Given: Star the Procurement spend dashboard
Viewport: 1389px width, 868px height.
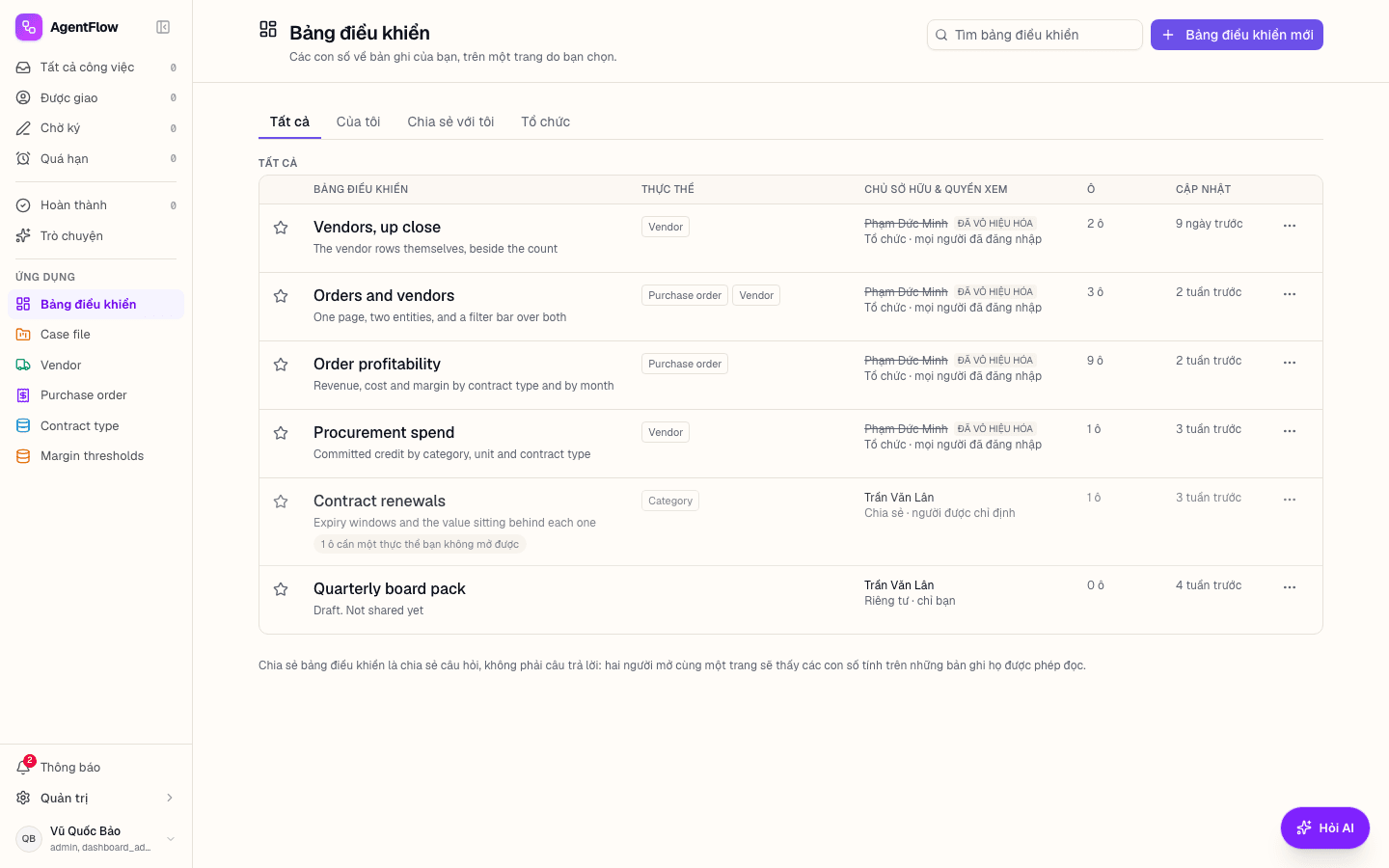Looking at the screenshot, I should pos(281,433).
